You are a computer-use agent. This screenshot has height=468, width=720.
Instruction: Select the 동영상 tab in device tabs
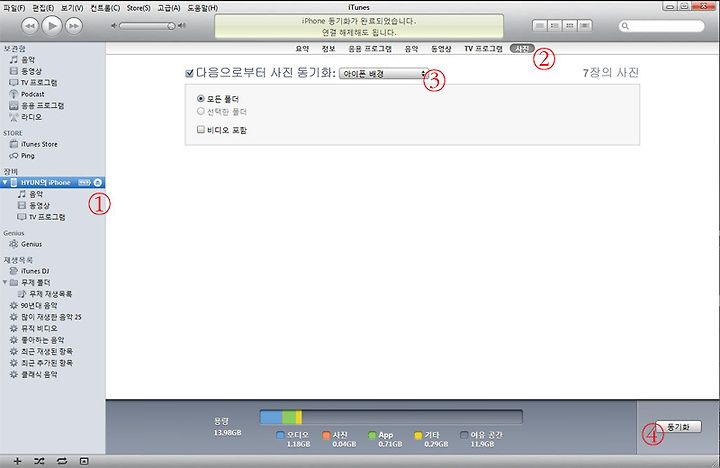[x=441, y=49]
